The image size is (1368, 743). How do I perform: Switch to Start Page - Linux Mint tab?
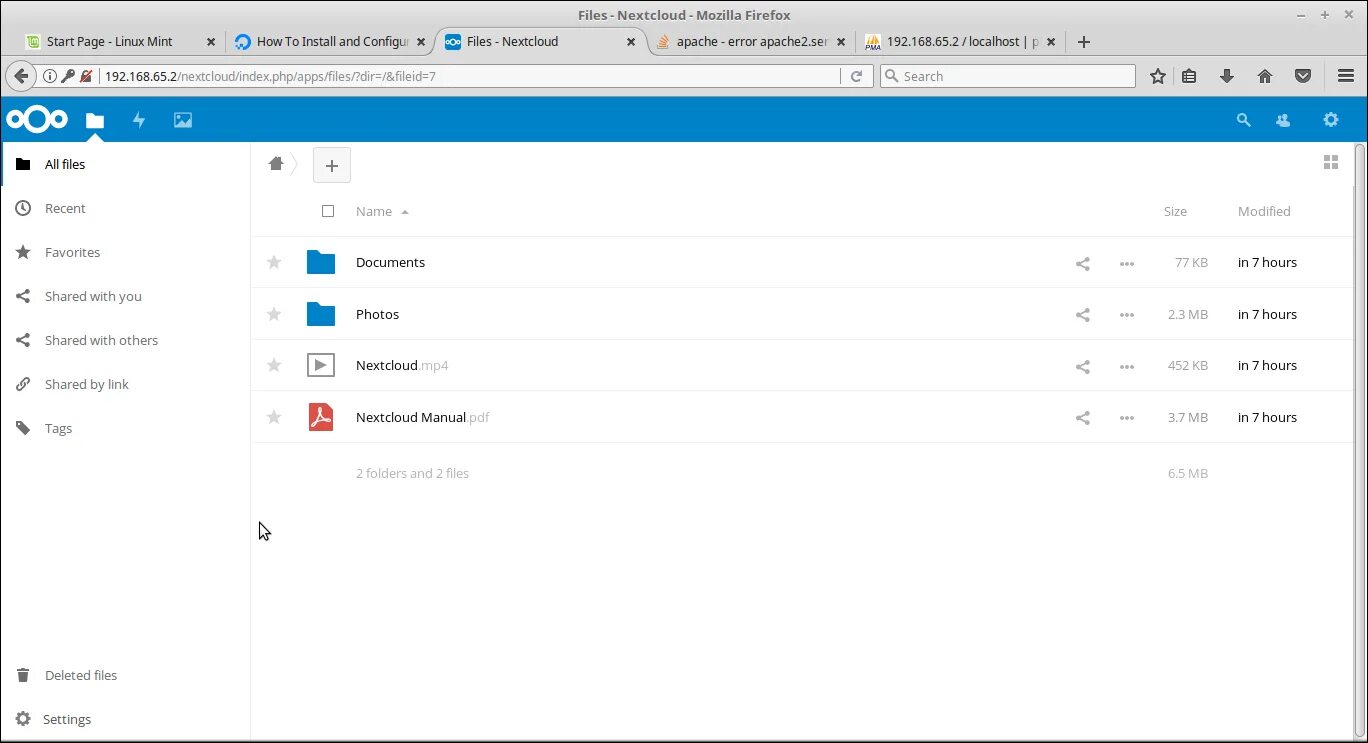tap(122, 42)
